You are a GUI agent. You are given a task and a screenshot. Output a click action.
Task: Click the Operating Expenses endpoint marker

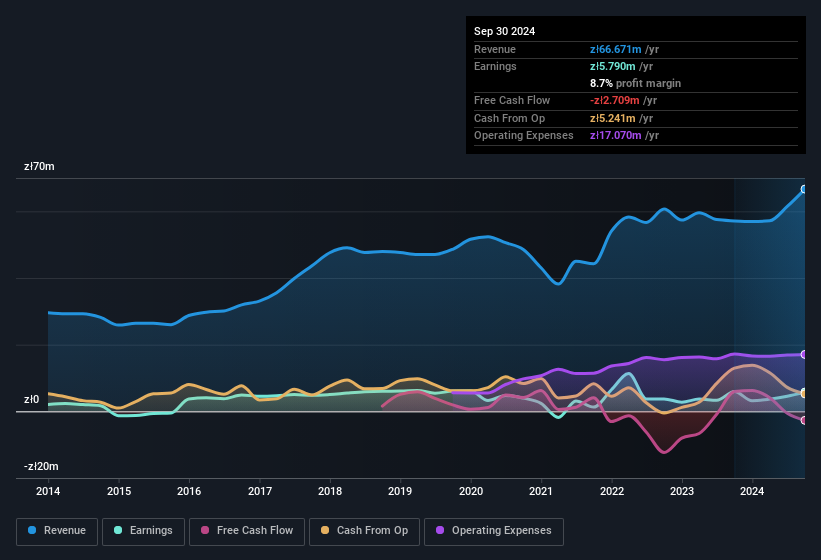click(804, 354)
